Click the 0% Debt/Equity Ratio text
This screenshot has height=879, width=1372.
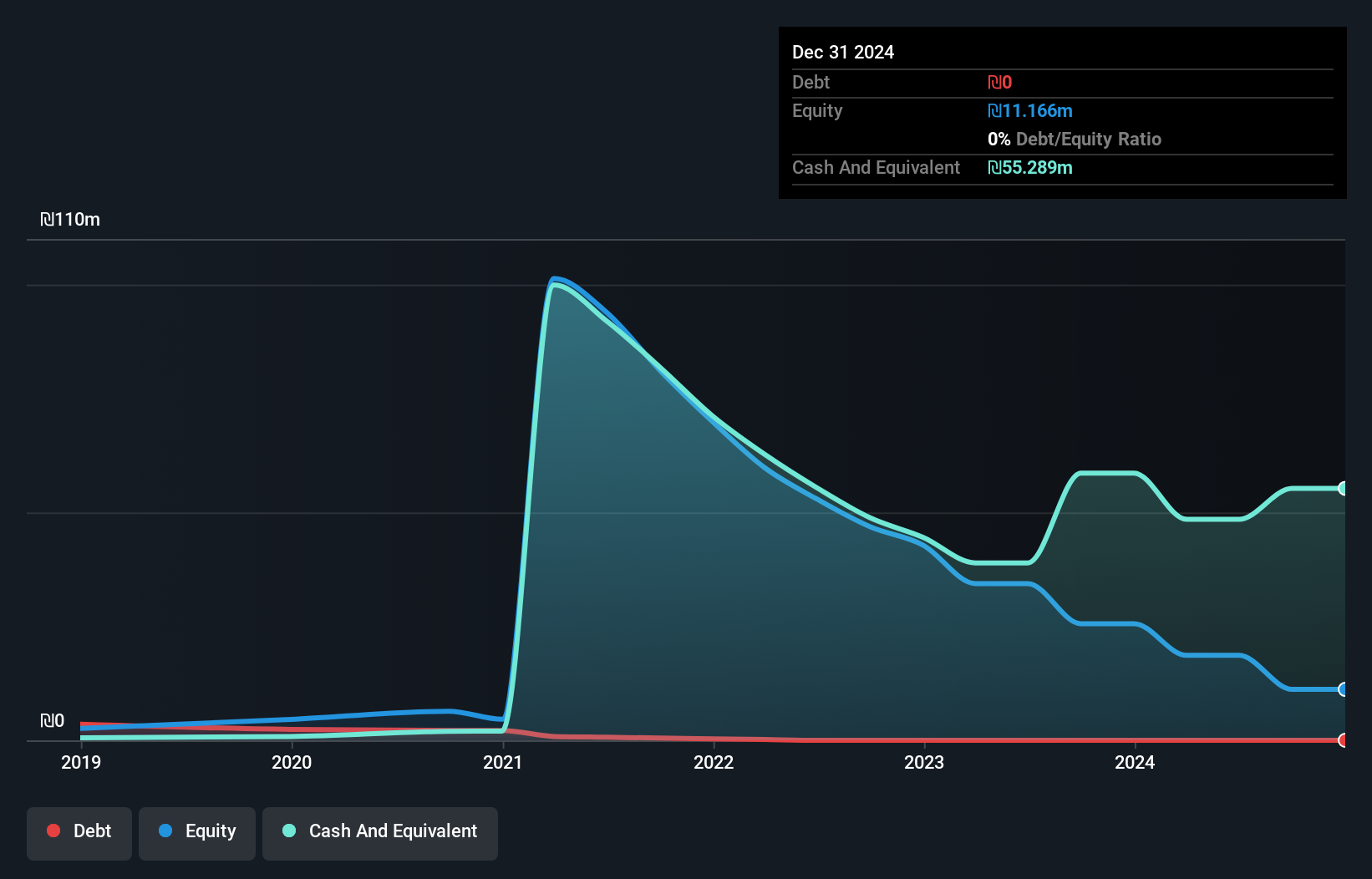point(1075,139)
